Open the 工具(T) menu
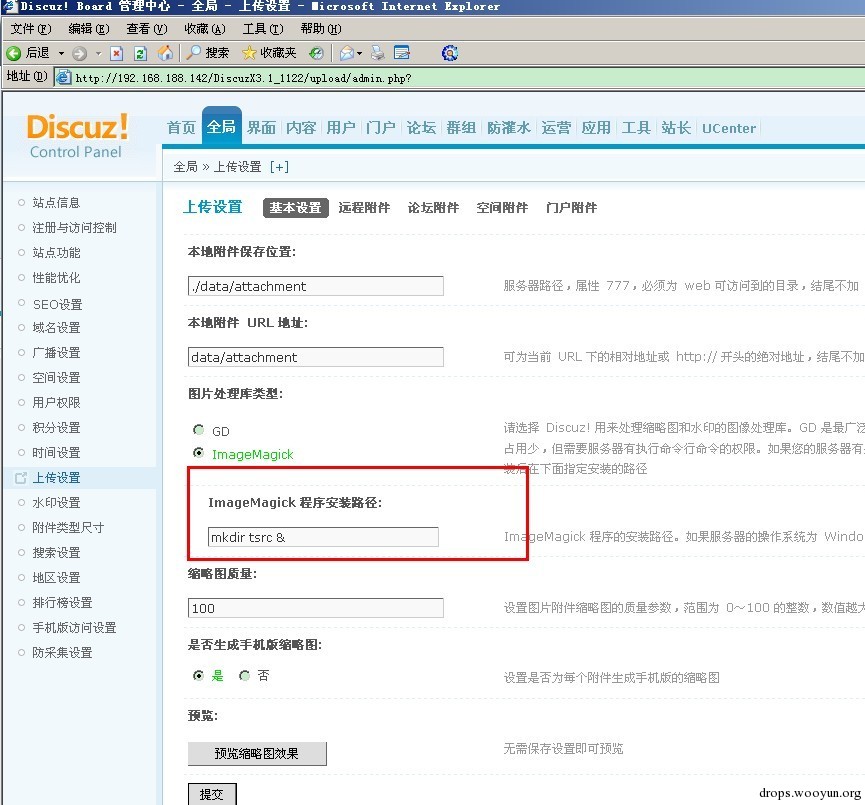This screenshot has height=805, width=865. [263, 29]
